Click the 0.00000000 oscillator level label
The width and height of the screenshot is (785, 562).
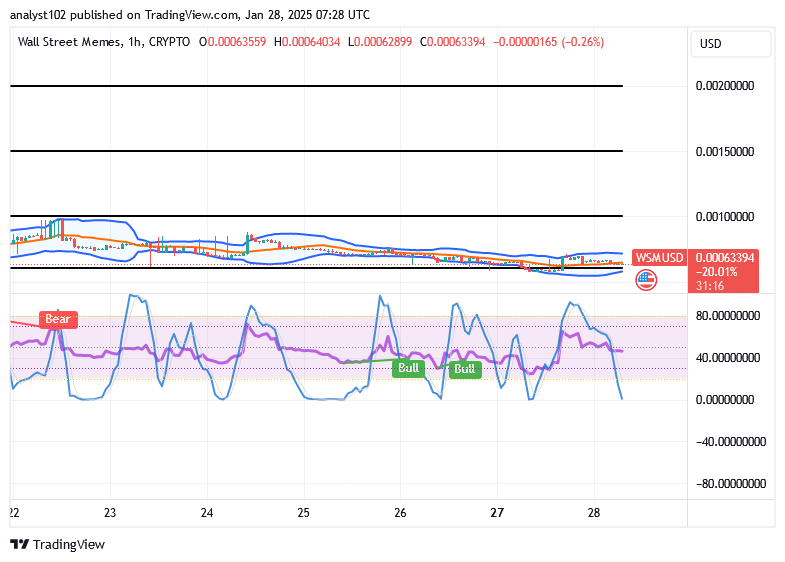tap(725, 400)
